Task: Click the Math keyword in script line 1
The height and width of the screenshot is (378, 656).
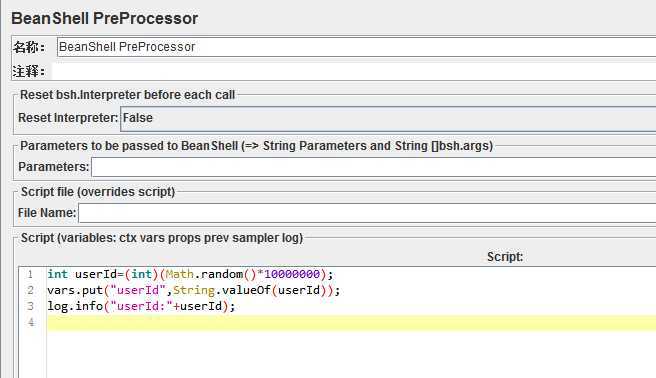Action: coord(179,274)
